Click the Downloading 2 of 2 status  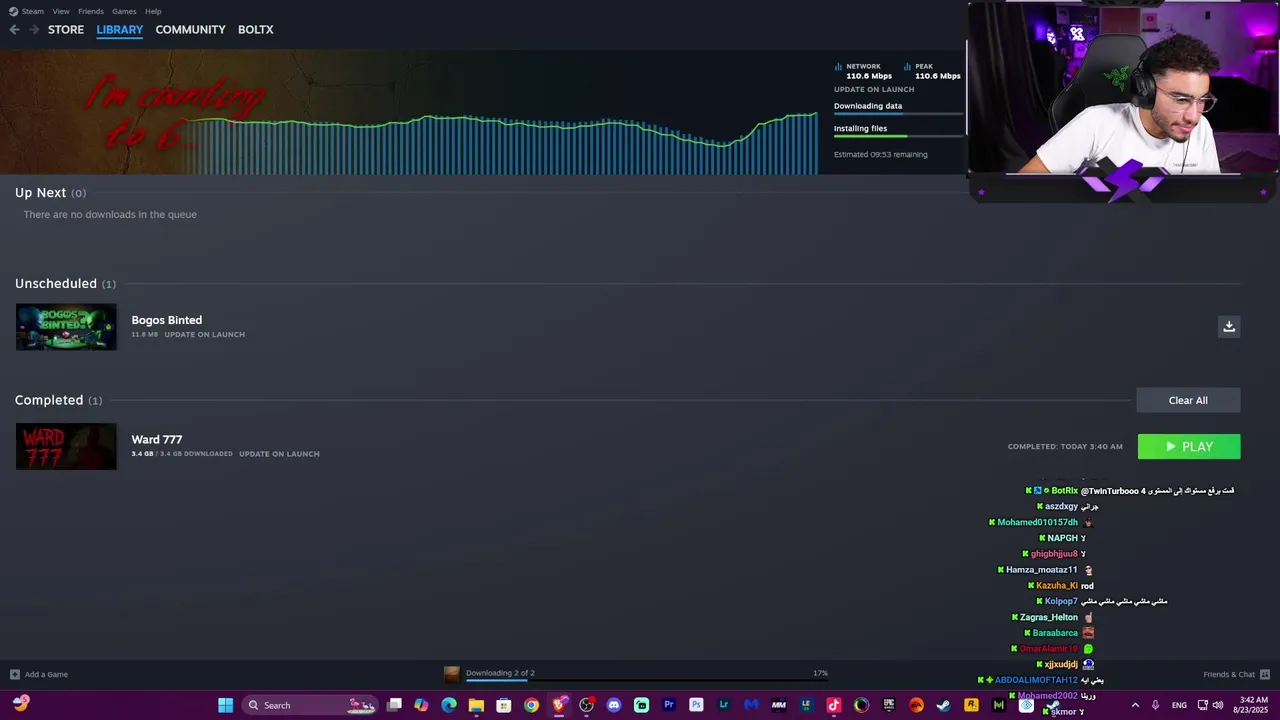[x=500, y=673]
